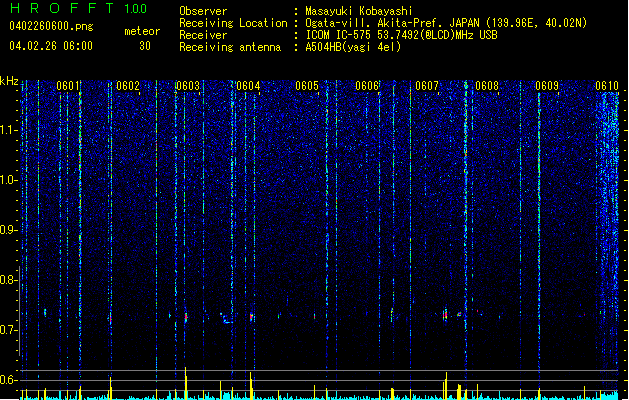Click the 1.0 kHz axis tick label

[x=9, y=181]
